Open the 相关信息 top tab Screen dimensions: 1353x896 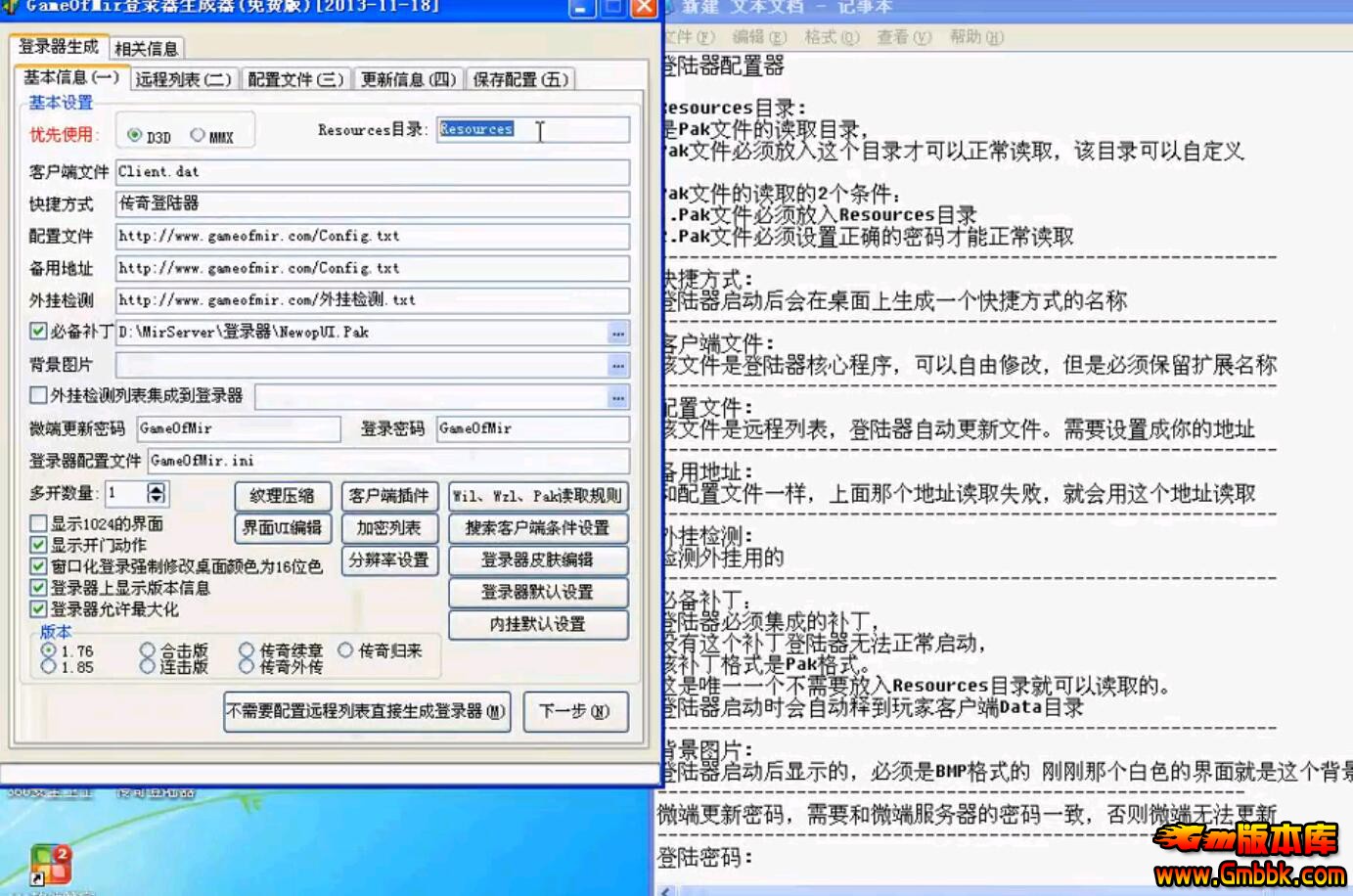click(x=146, y=48)
